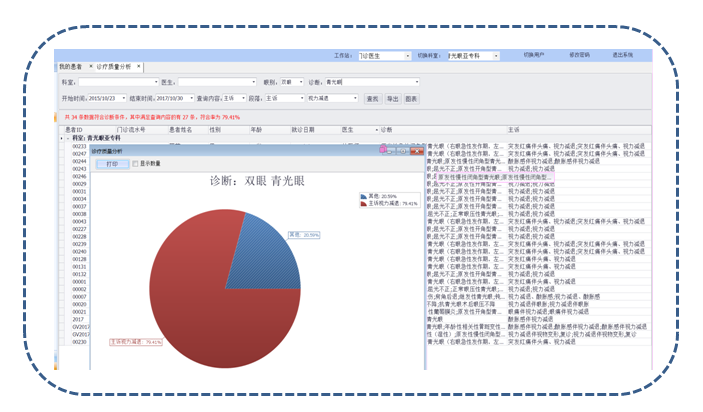Sort by the 性别 column header
This screenshot has height=412, width=703.
[x=215, y=130]
